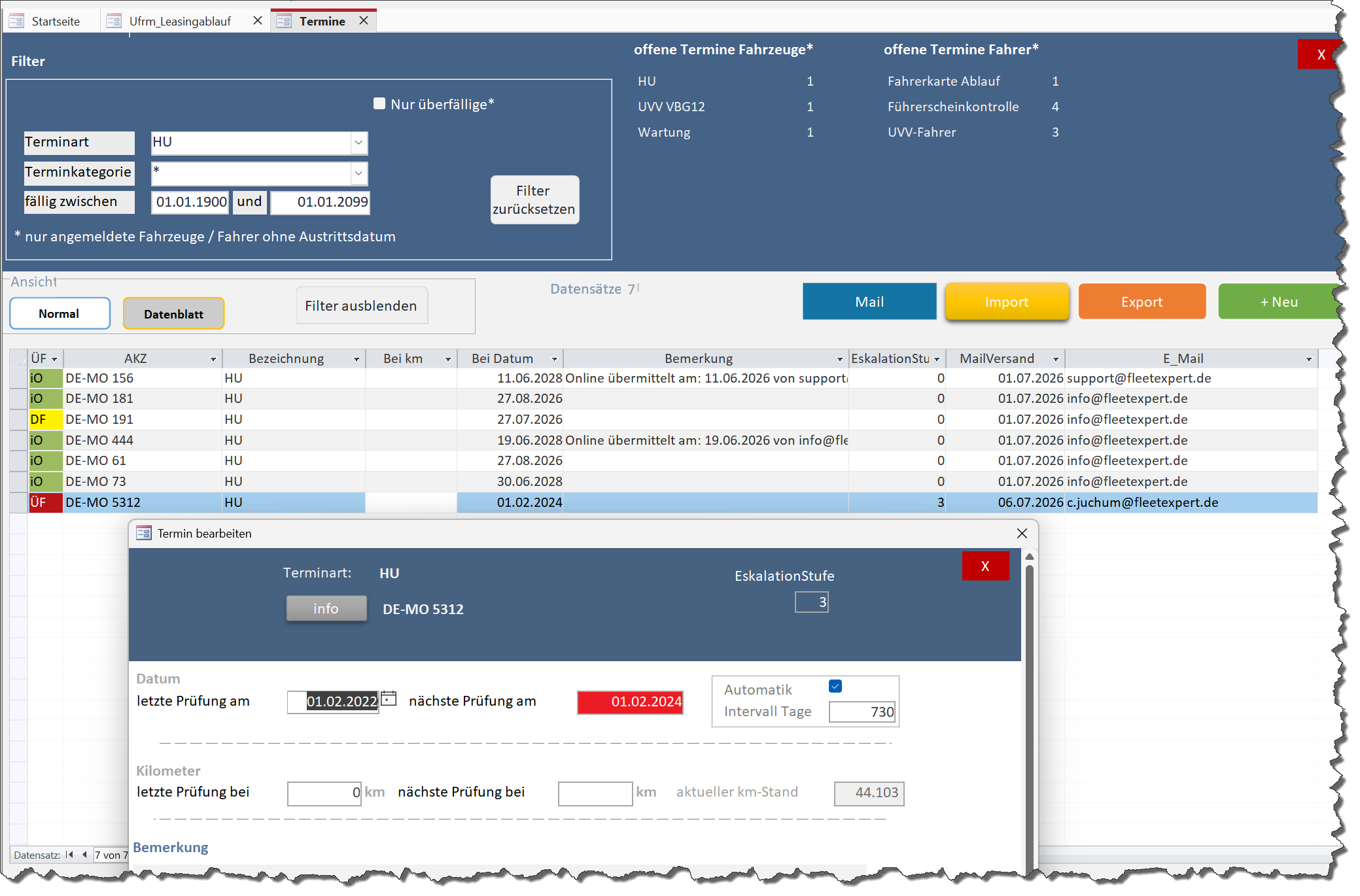Click the Filter ausblenden button
This screenshot has height=896, width=1360.
point(362,305)
